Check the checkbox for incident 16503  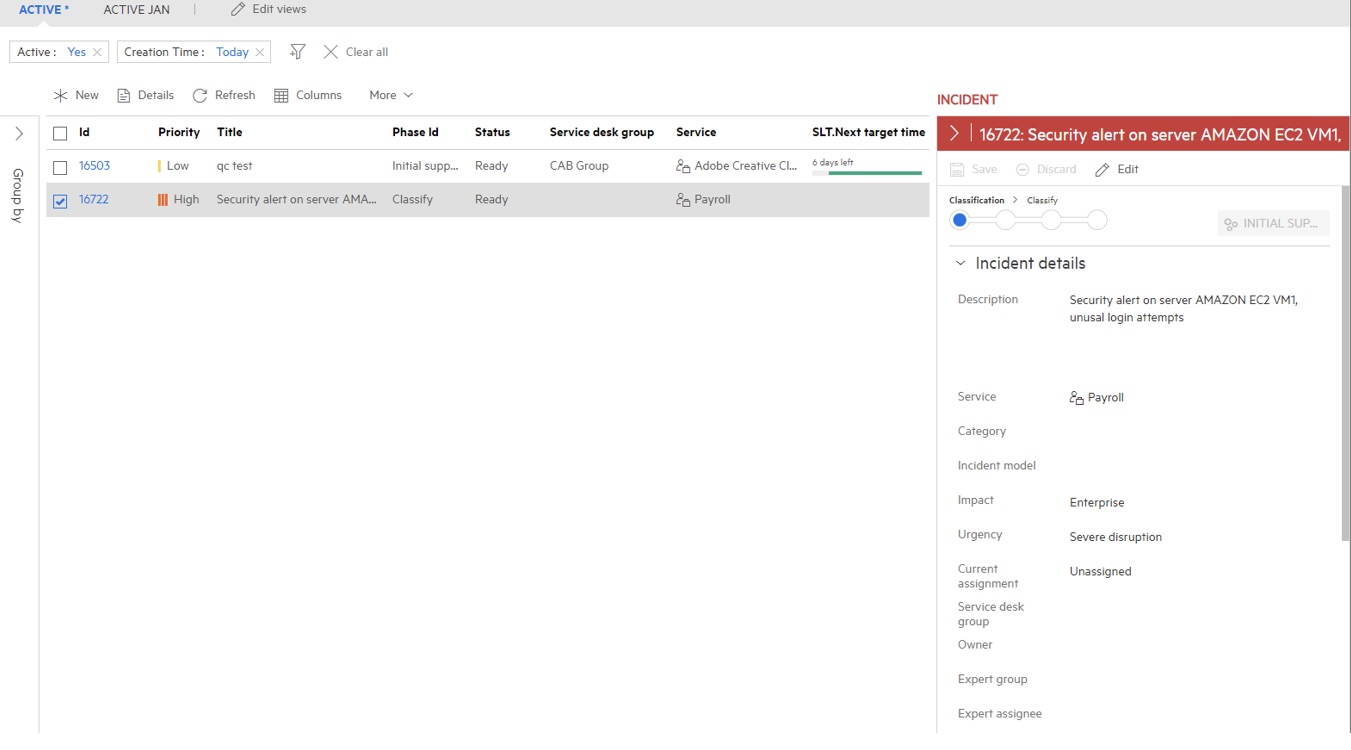coord(58,166)
